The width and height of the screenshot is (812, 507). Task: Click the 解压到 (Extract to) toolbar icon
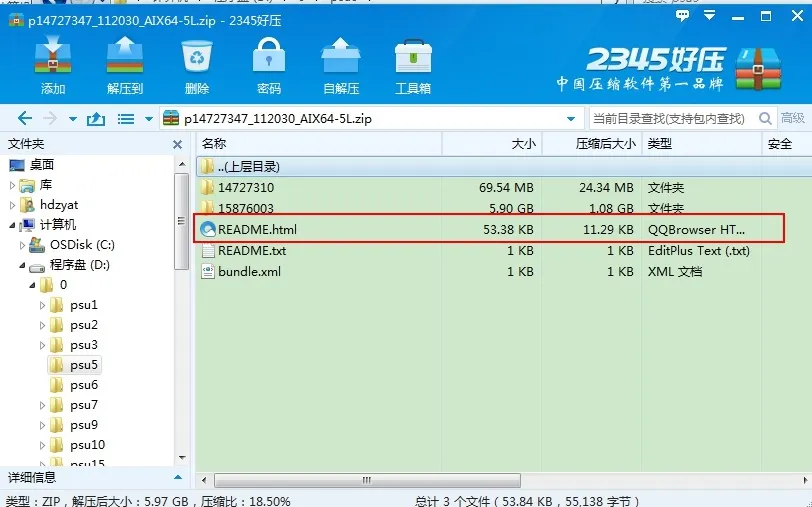(124, 55)
